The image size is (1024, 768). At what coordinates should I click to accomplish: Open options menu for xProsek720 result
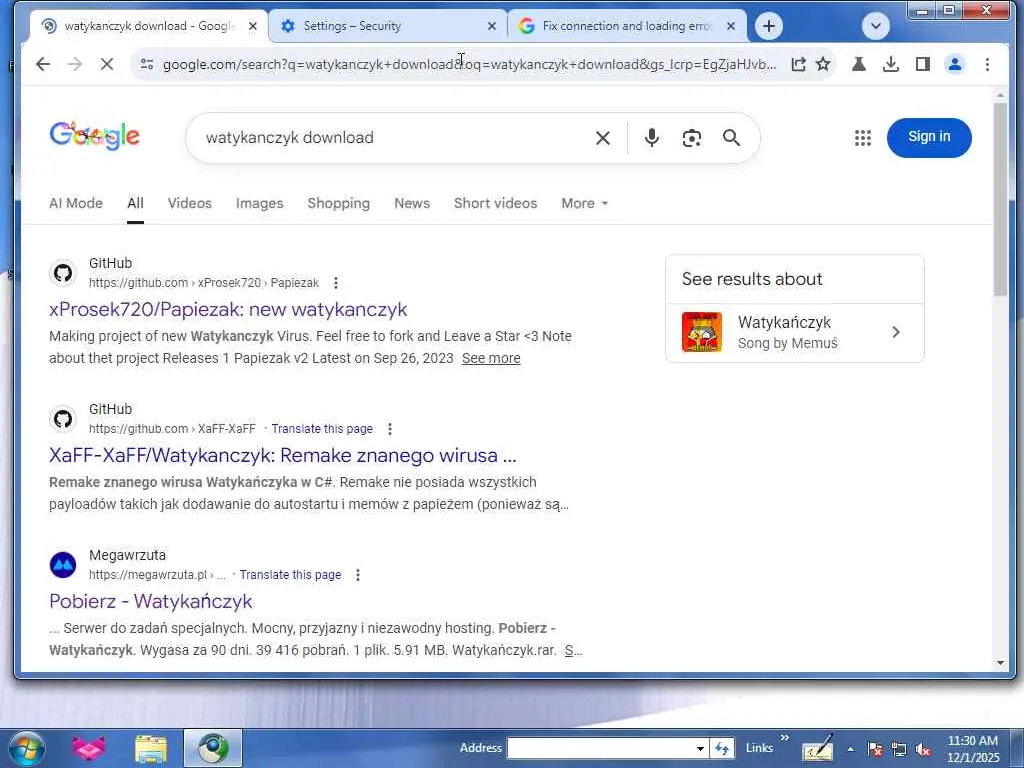point(336,283)
